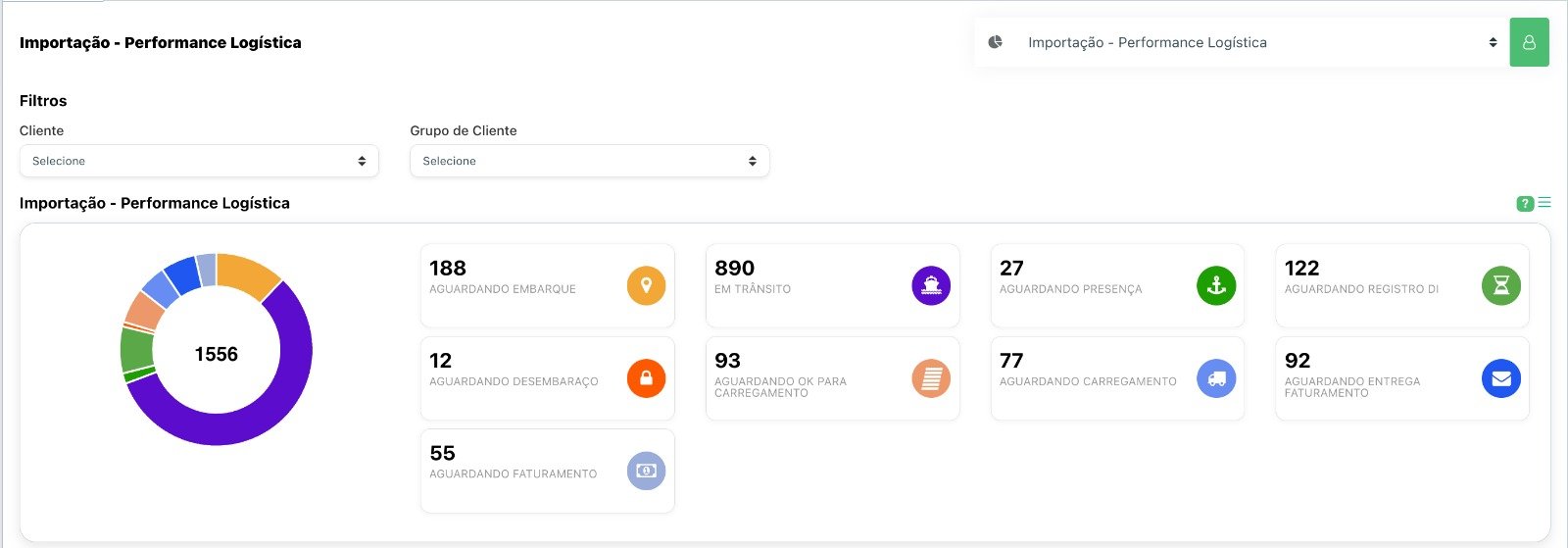Click the hourglass Aguardando Registro DI icon

tap(1500, 285)
